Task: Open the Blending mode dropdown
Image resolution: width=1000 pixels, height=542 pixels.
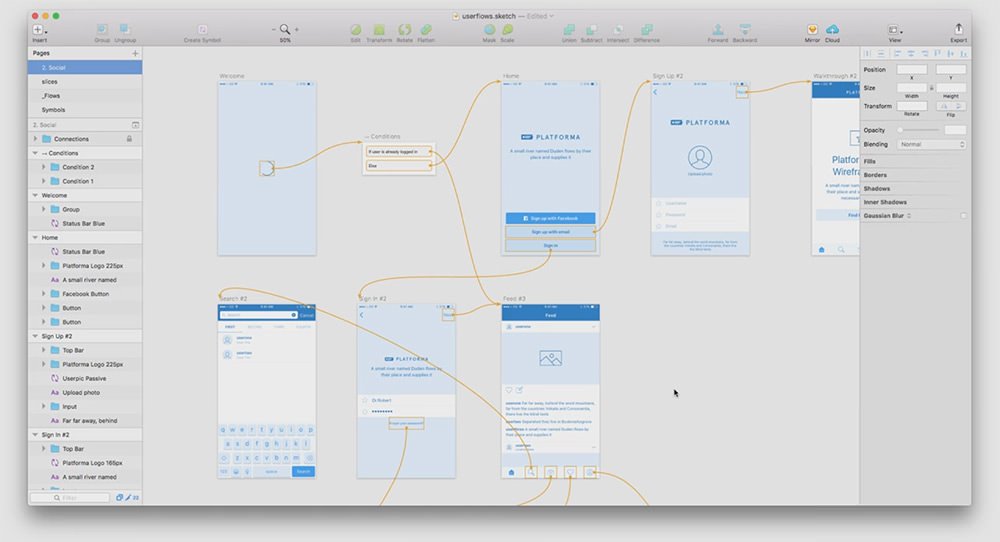Action: click(x=931, y=145)
